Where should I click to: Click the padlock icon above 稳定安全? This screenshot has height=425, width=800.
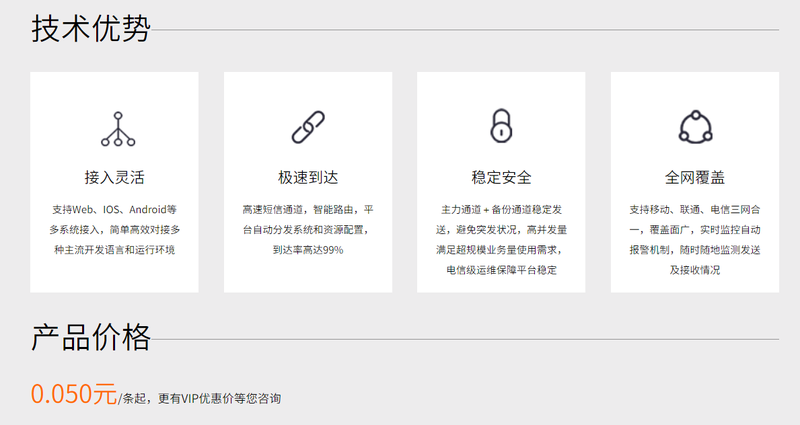[x=501, y=126]
